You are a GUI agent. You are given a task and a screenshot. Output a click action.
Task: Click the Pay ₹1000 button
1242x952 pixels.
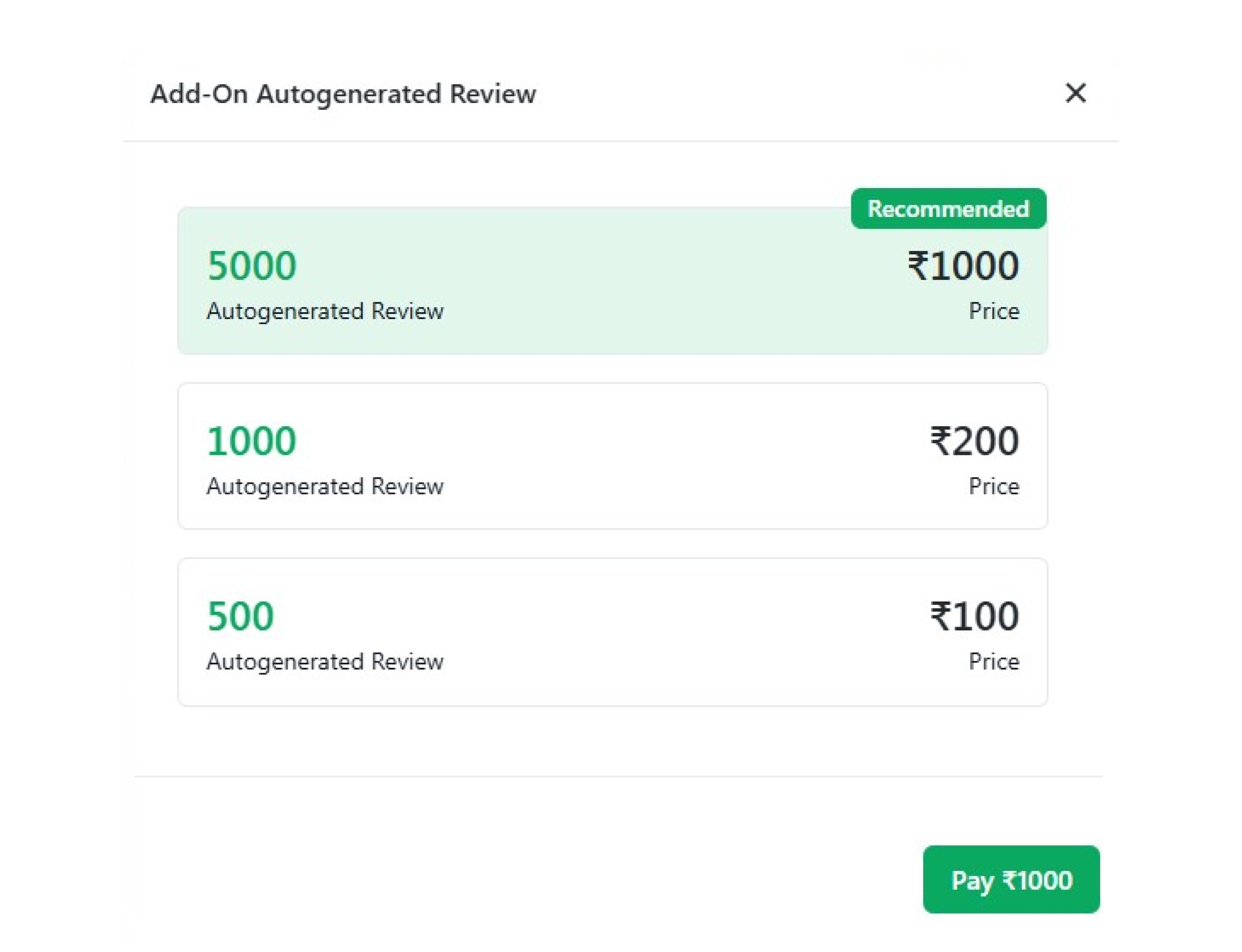(x=1011, y=880)
